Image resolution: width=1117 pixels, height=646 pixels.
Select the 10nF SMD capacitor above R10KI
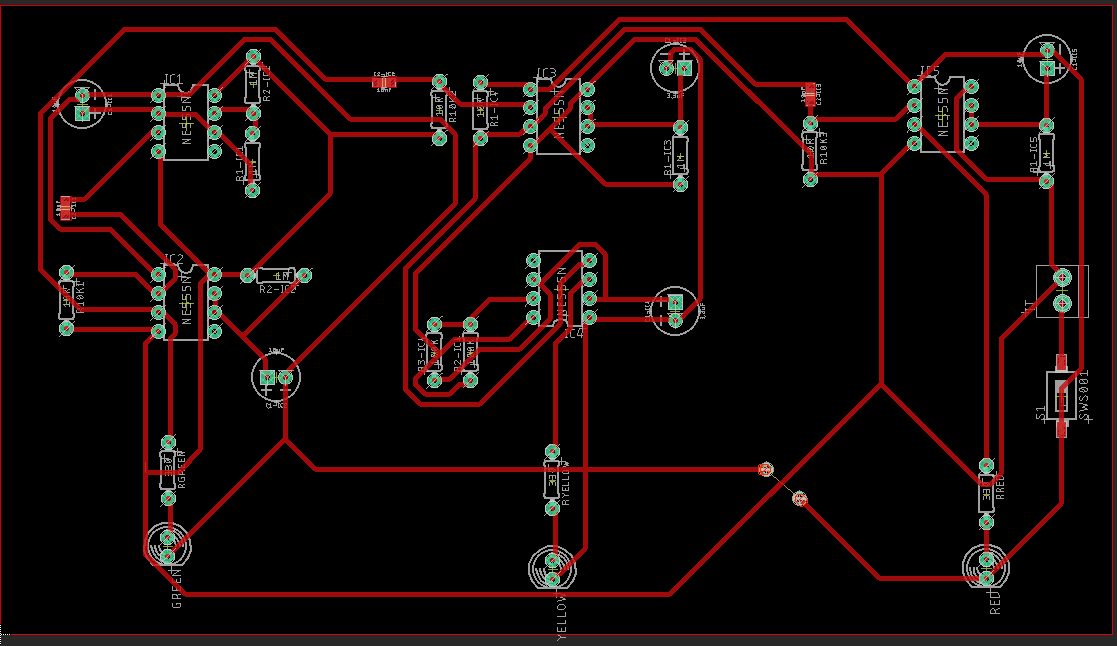[x=66, y=208]
